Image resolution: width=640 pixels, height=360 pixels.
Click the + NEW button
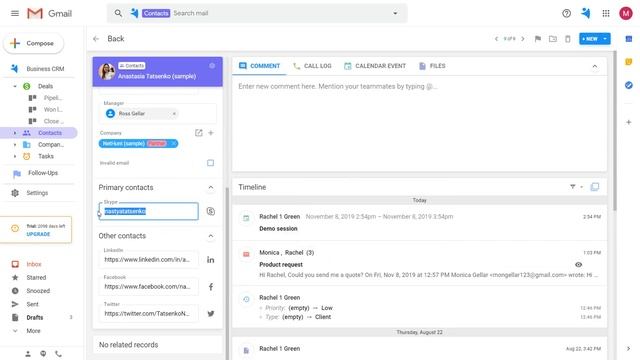coord(590,39)
